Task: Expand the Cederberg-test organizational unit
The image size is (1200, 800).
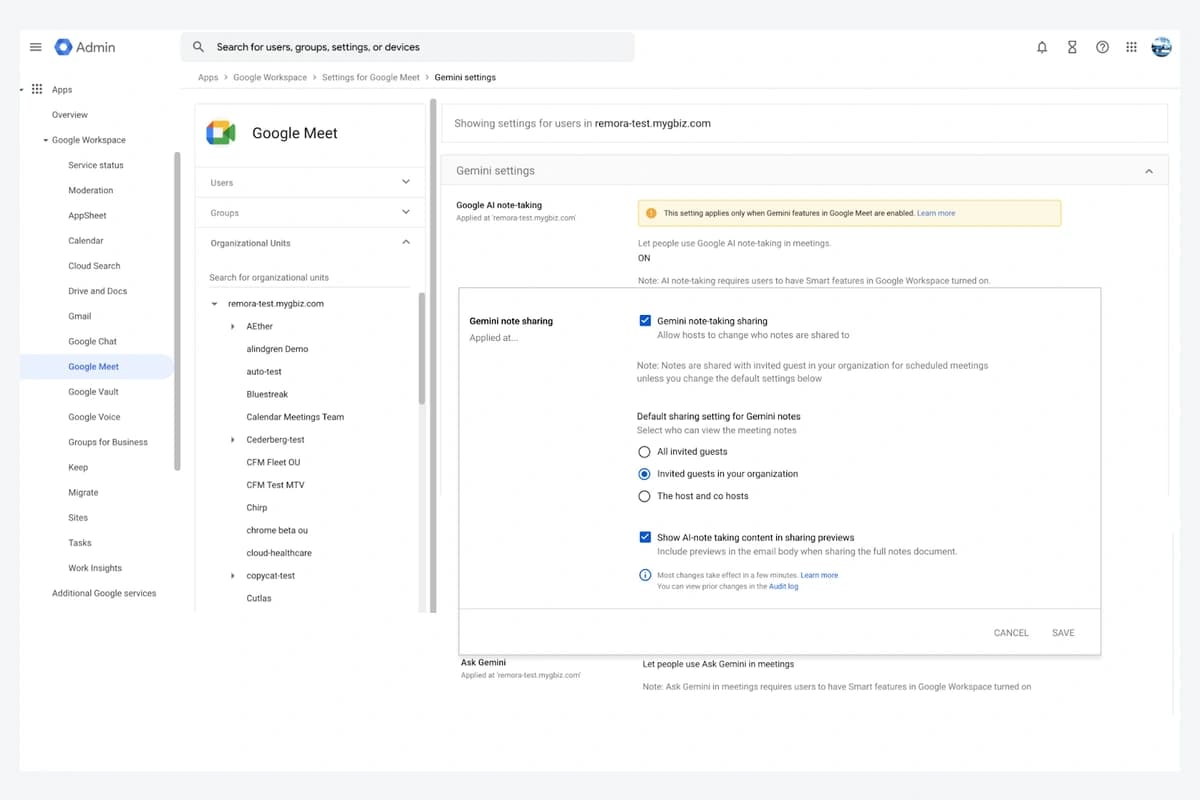Action: 233,440
